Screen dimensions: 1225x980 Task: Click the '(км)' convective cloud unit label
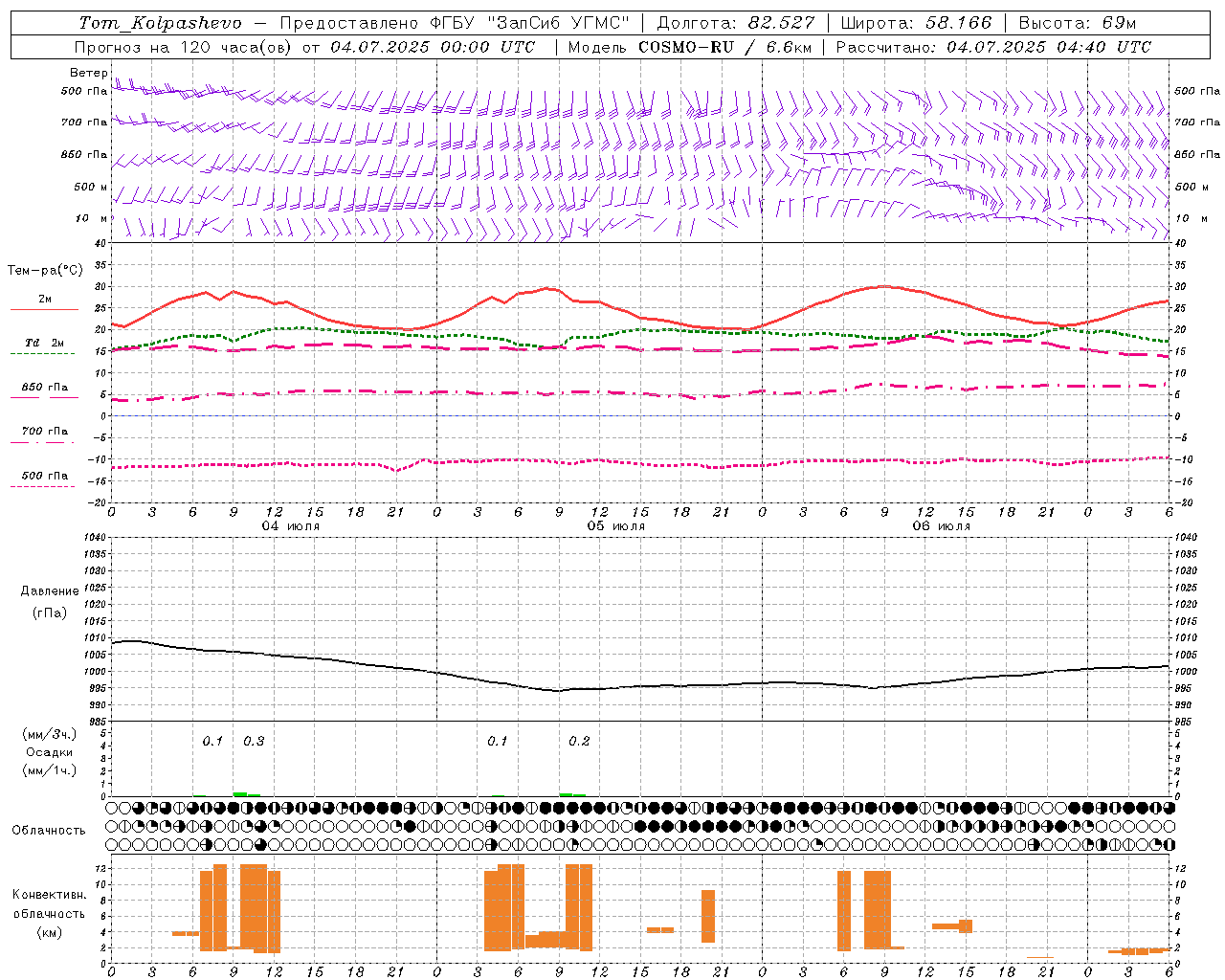pyautogui.click(x=49, y=932)
